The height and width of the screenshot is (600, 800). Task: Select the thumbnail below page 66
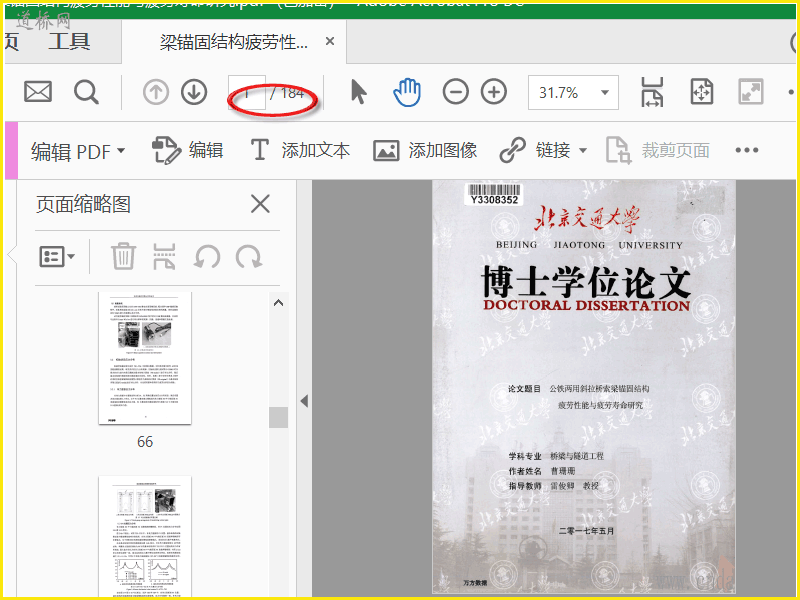(145, 537)
